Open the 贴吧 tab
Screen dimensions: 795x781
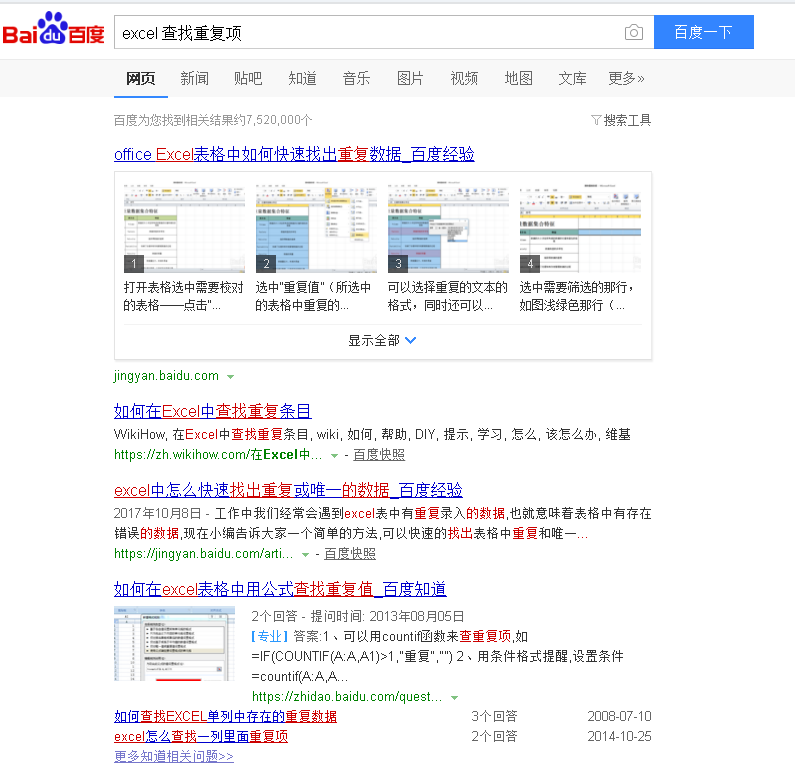coord(248,79)
